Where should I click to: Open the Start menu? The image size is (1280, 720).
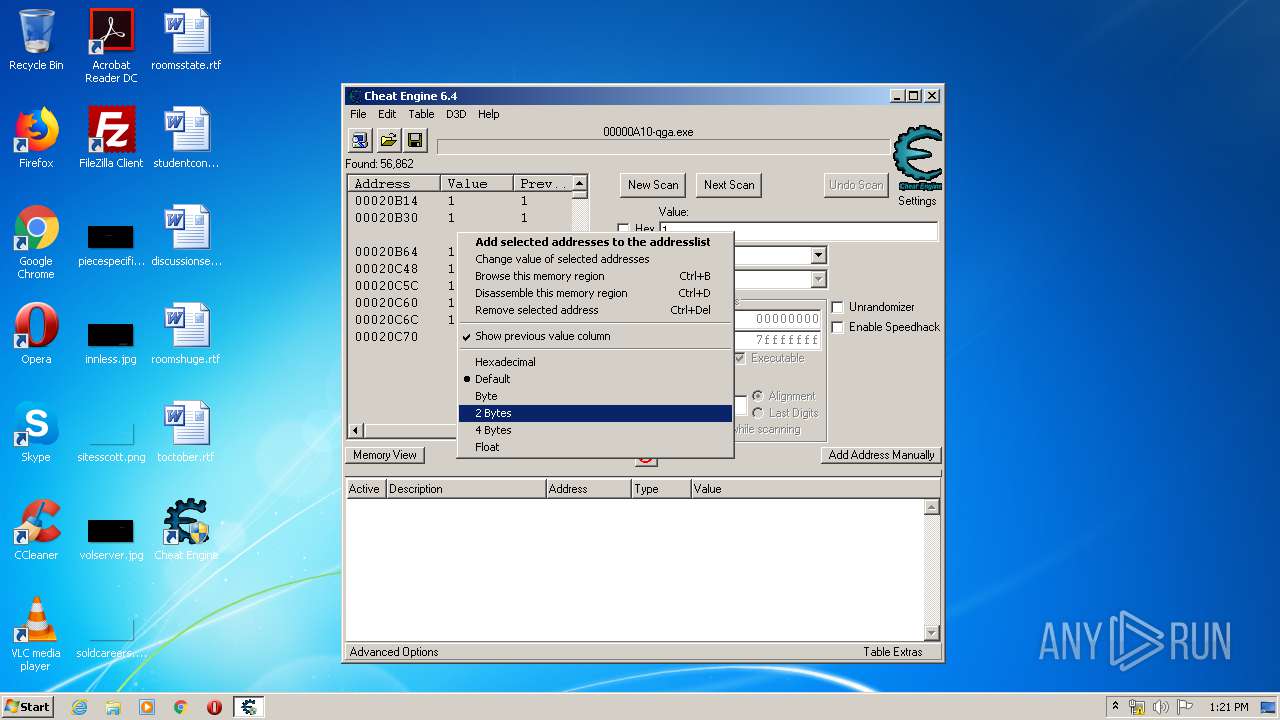coord(28,707)
